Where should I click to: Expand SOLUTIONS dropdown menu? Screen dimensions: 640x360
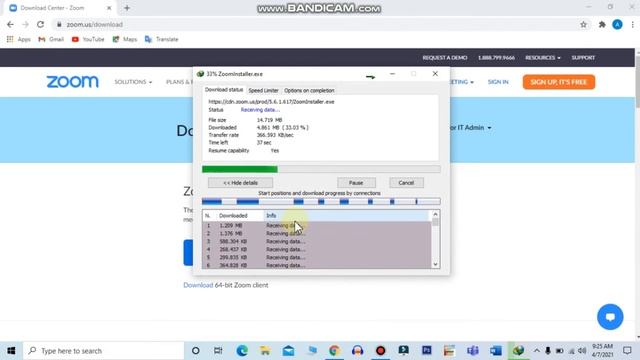(133, 82)
